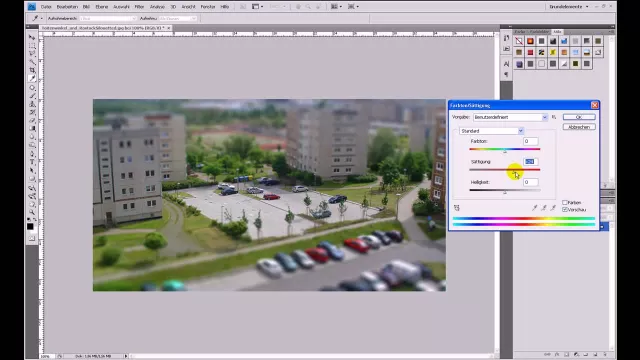Viewport: 640px width, 360px height.
Task: Open the Grundelemente workspace dropdown
Action: [569, 7]
